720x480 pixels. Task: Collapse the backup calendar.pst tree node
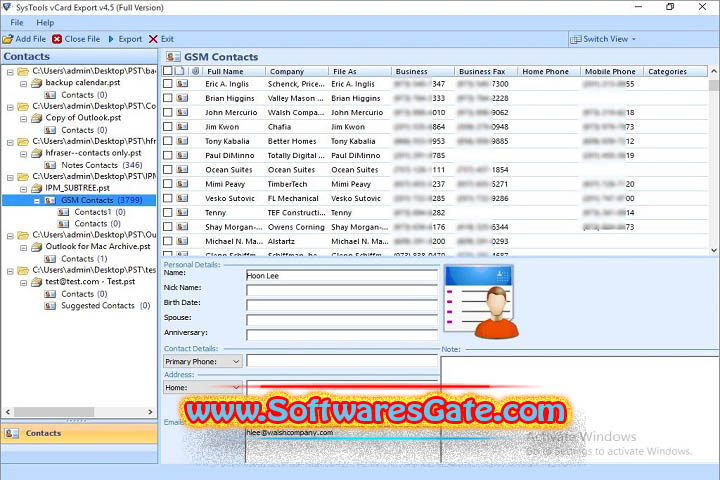pyautogui.click(x=23, y=84)
